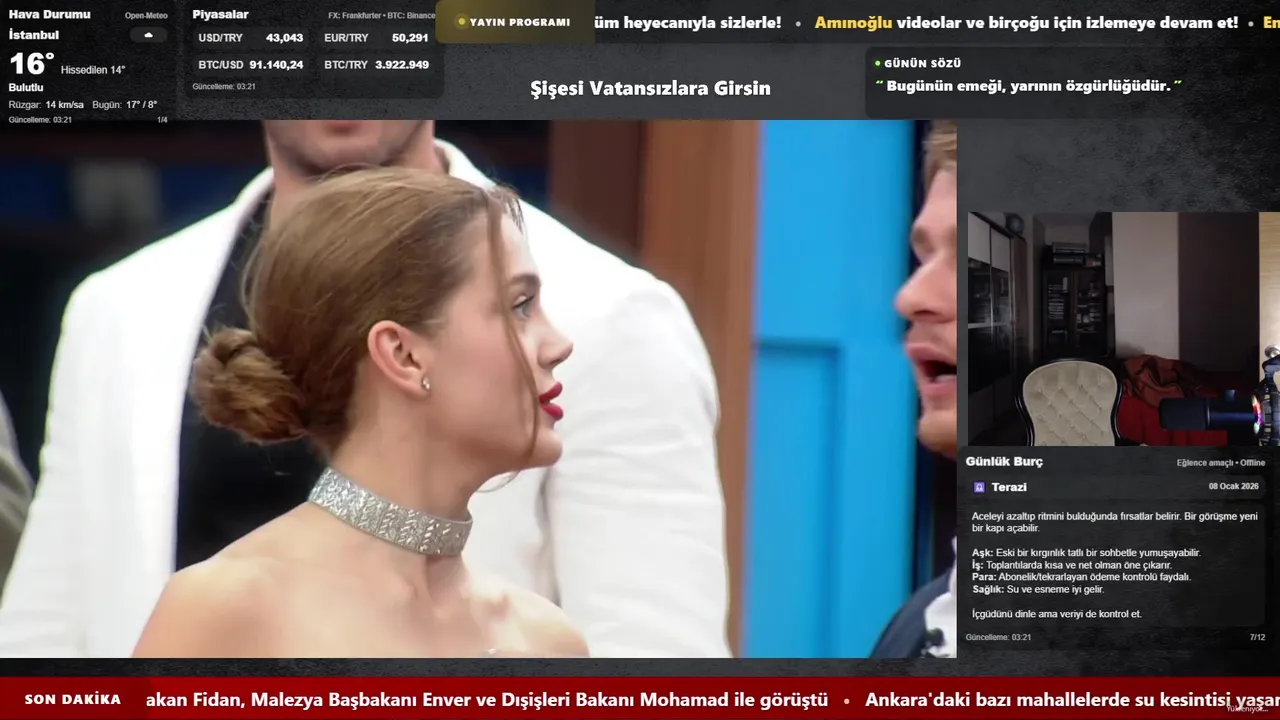The width and height of the screenshot is (1280, 720).
Task: Open the Yayın Programı badge
Action: pyautogui.click(x=514, y=22)
